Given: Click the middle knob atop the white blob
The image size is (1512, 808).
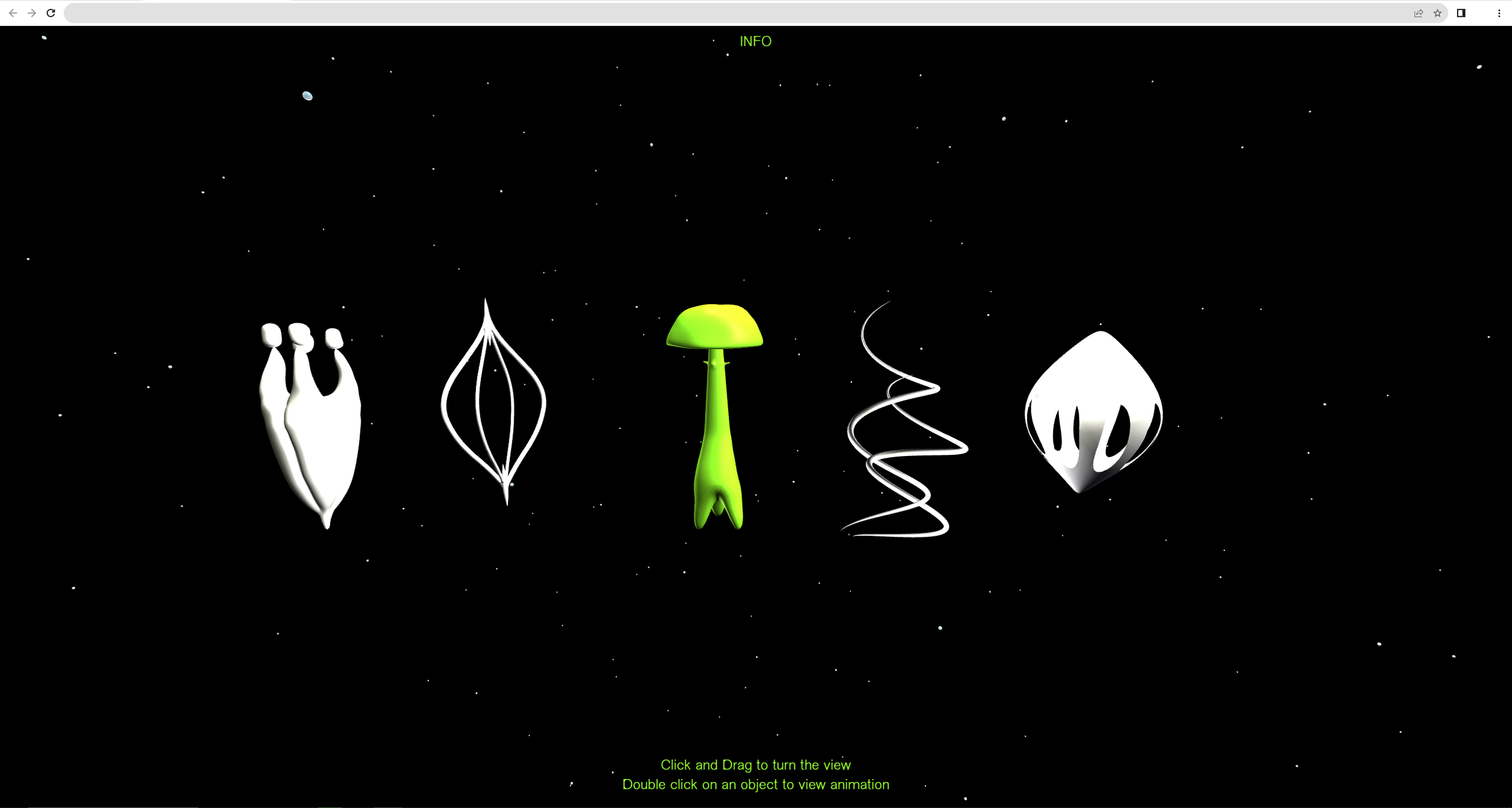Looking at the screenshot, I should [301, 334].
